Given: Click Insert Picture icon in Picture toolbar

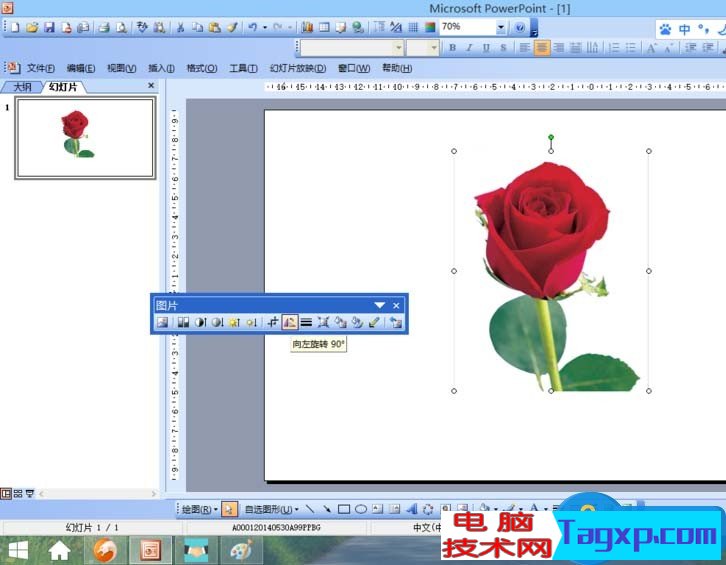Looking at the screenshot, I should click(162, 323).
